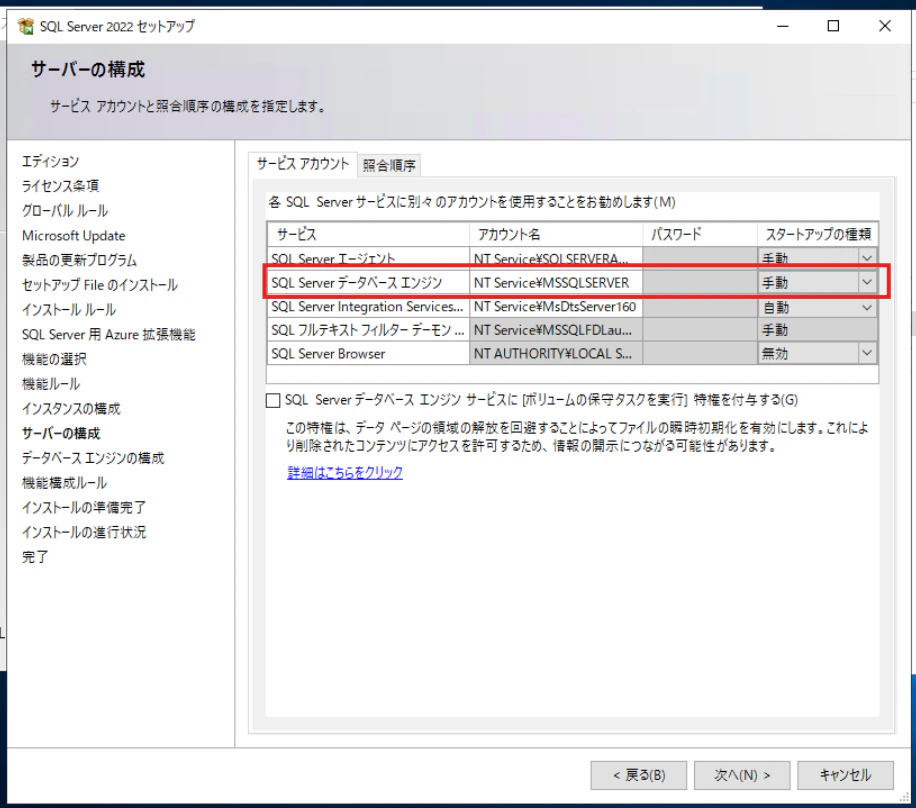
Task: Click account name NT Service¥MsDtsServer160
Action: click(x=556, y=307)
